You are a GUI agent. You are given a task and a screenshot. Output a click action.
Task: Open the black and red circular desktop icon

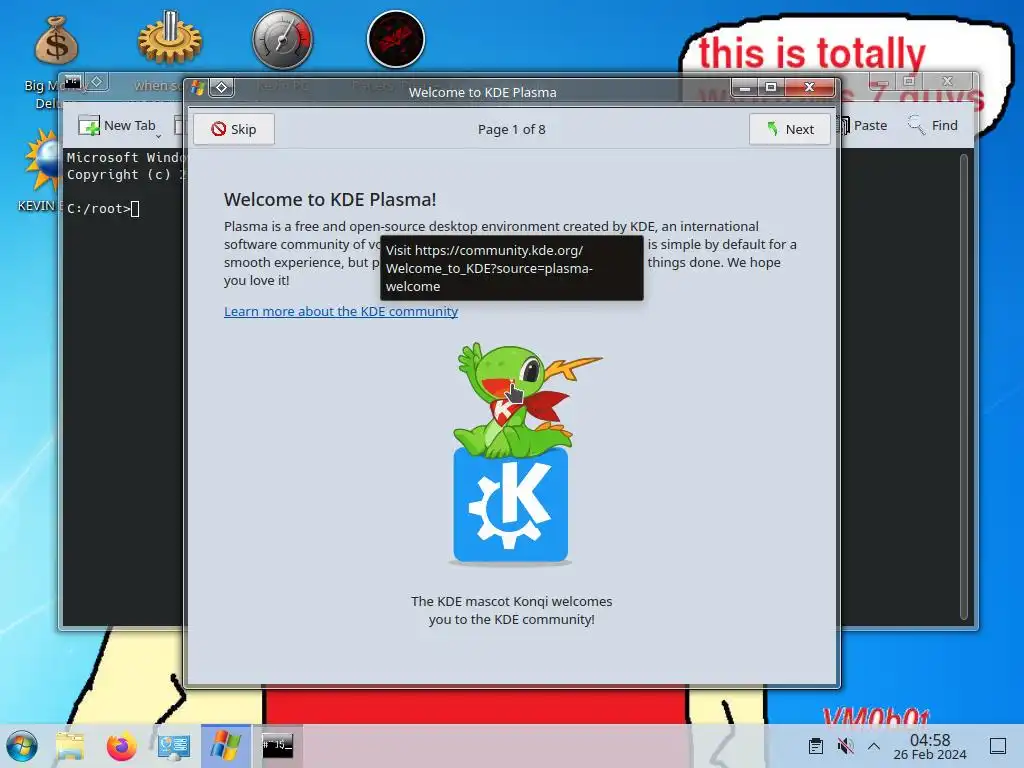coord(396,39)
